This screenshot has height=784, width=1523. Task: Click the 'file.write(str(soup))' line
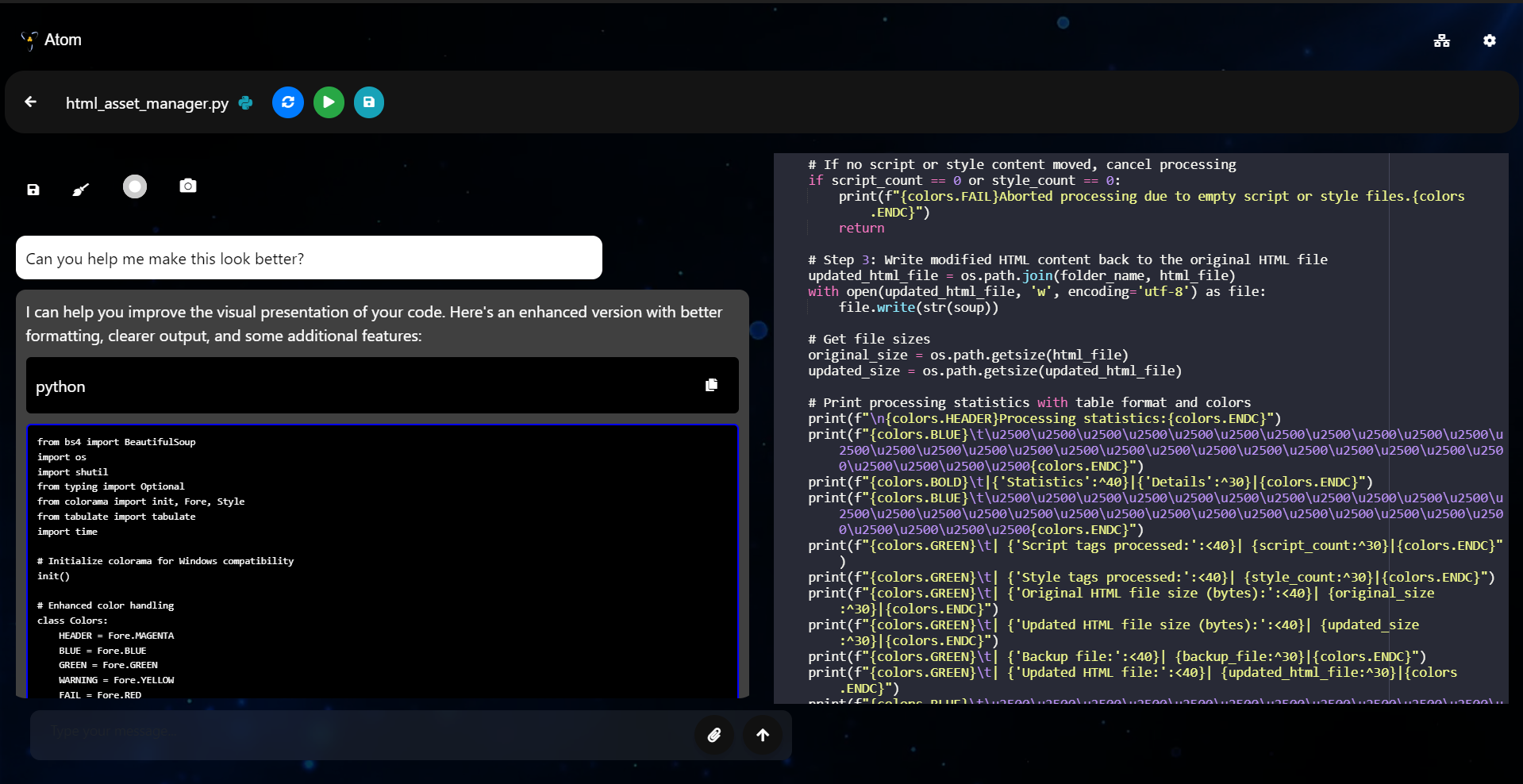pyautogui.click(x=919, y=308)
